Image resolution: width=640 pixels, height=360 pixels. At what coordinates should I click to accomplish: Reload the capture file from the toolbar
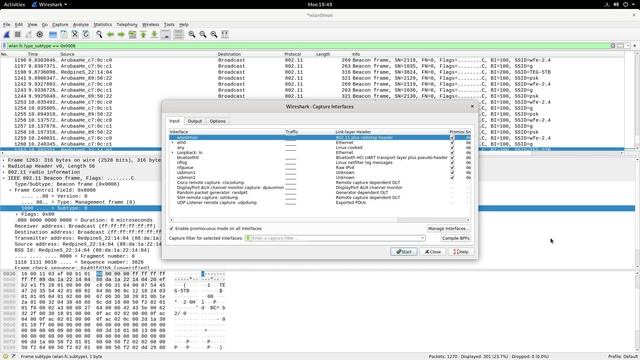86,35
